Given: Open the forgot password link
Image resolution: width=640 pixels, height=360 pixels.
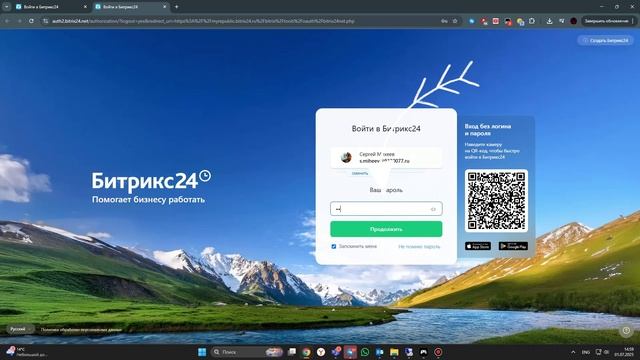Looking at the screenshot, I should click(x=419, y=247).
